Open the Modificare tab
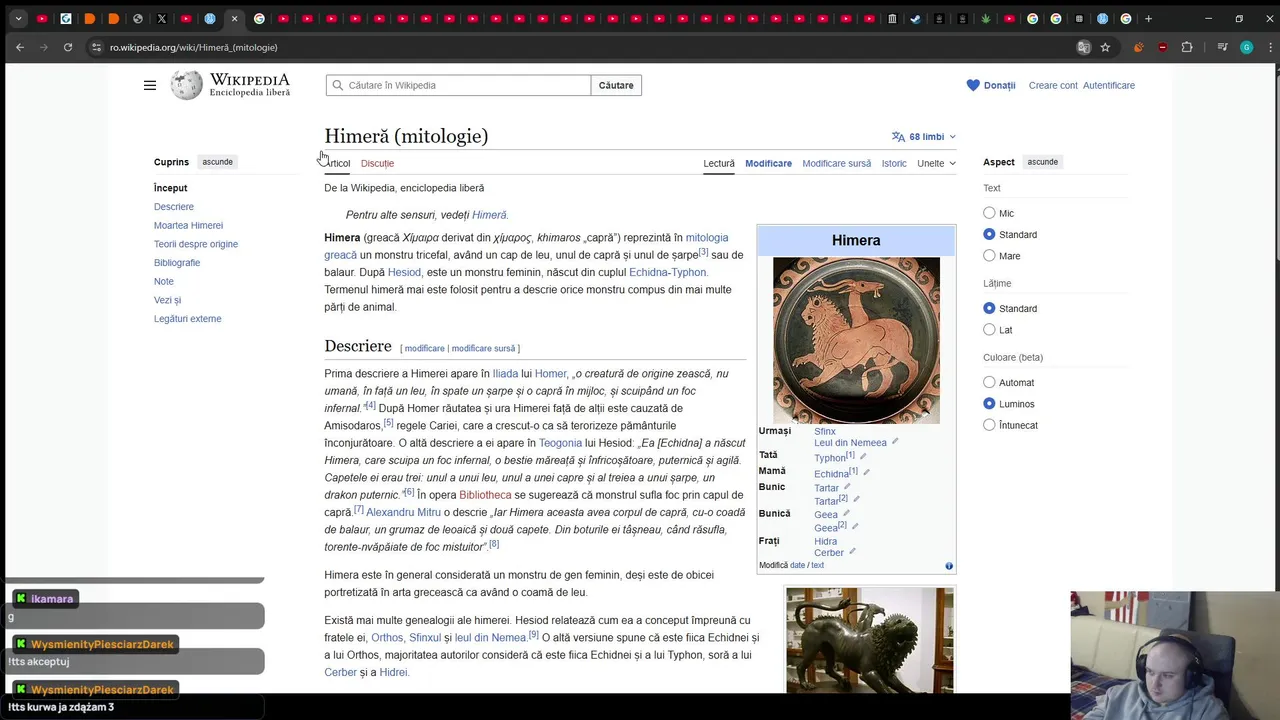Screen dimensions: 1280x720 tap(768, 163)
